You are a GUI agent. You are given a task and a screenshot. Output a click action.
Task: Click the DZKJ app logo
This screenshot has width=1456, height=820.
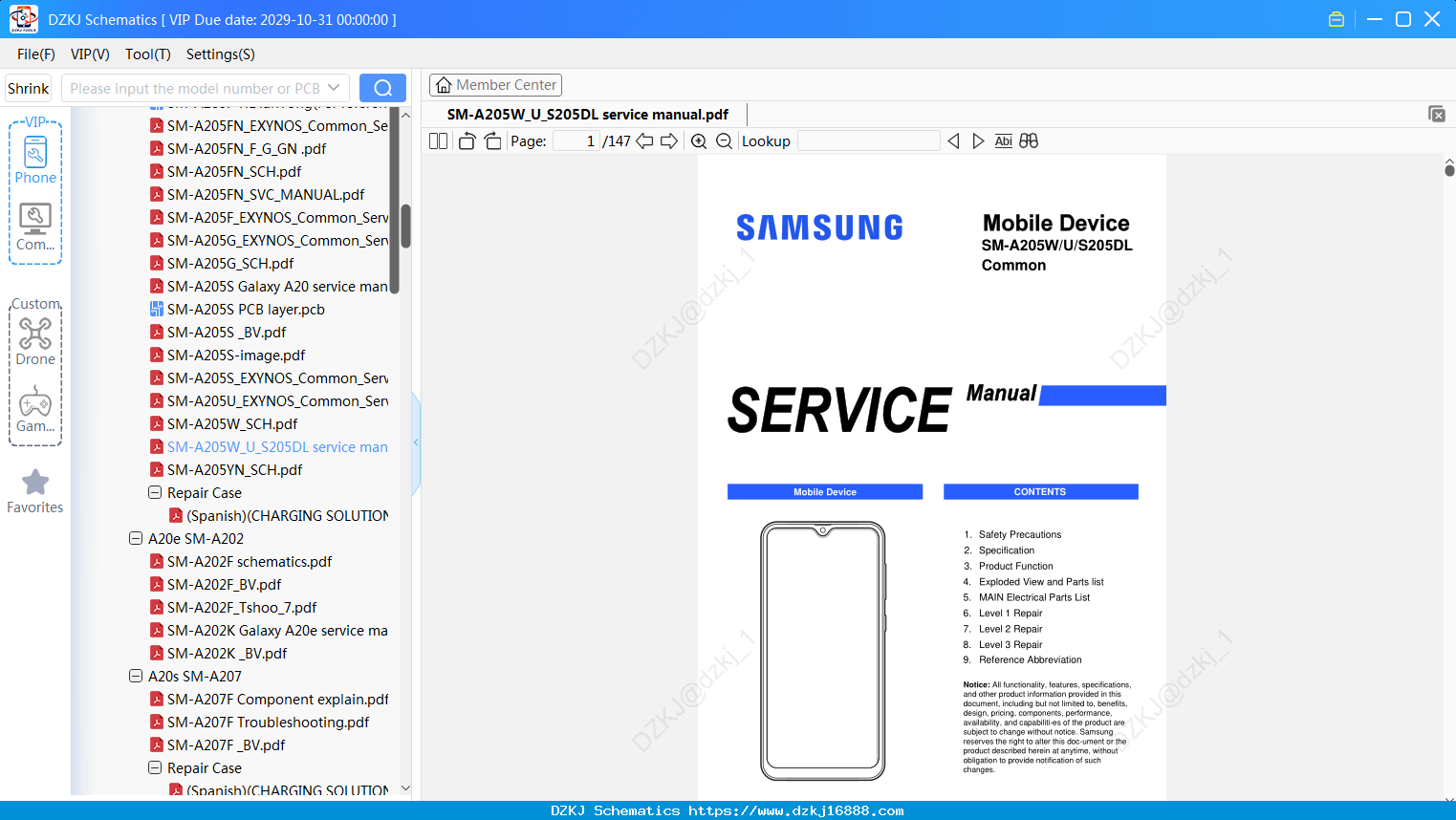coord(23,19)
